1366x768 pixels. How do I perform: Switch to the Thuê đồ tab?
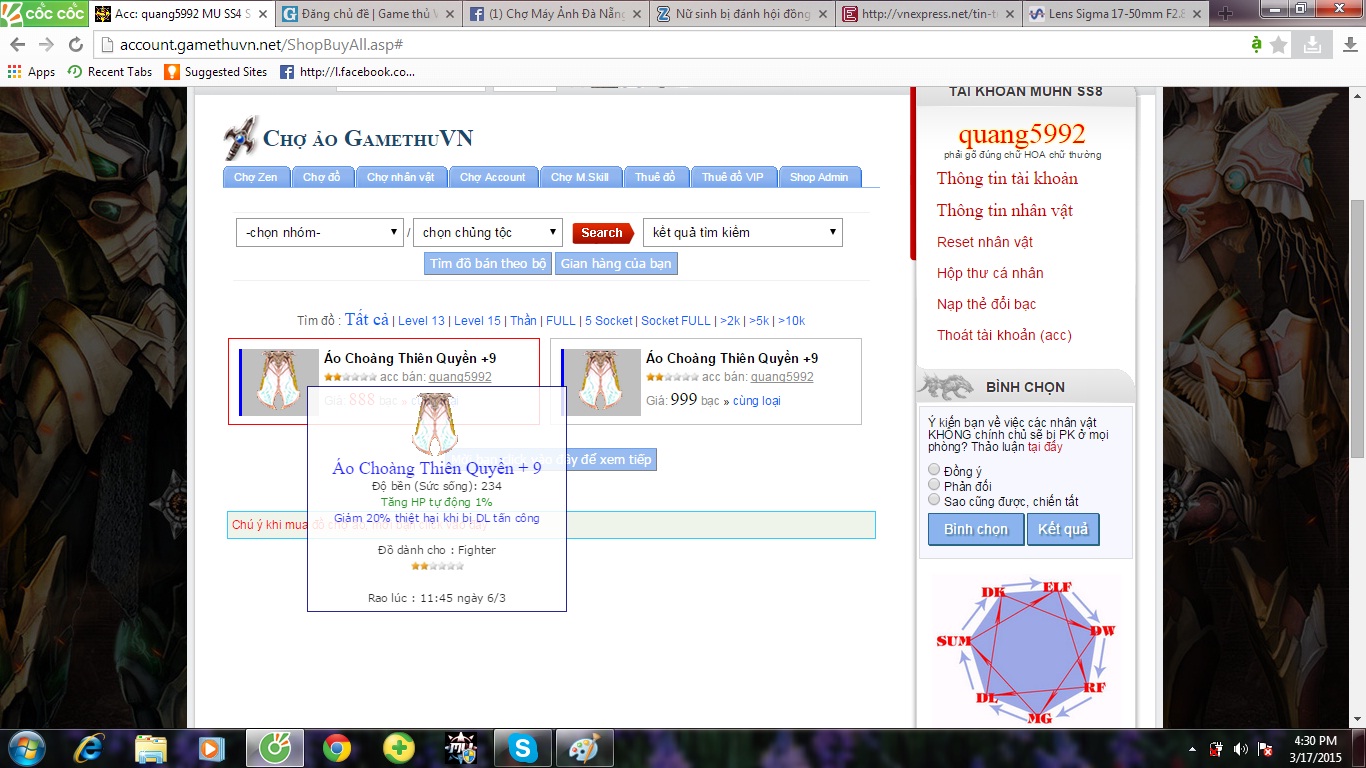655,177
